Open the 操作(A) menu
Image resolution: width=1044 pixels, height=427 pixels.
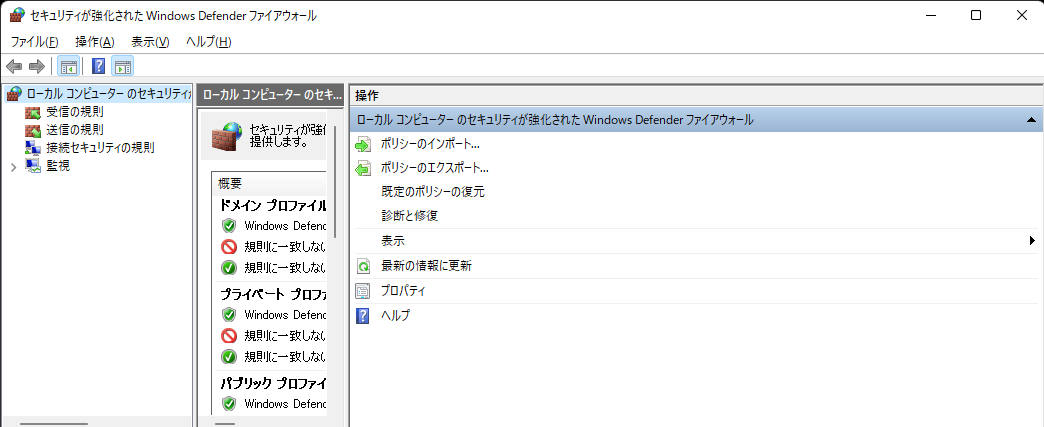[x=94, y=42]
